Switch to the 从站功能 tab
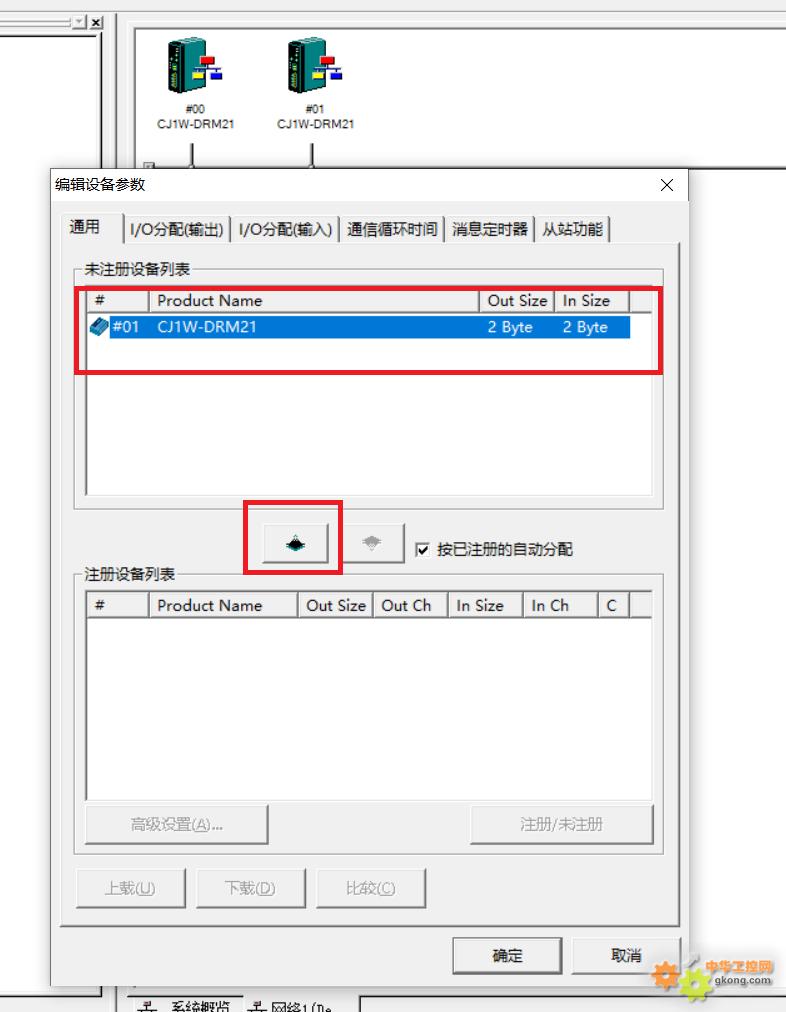The width and height of the screenshot is (786, 1012). [x=572, y=230]
